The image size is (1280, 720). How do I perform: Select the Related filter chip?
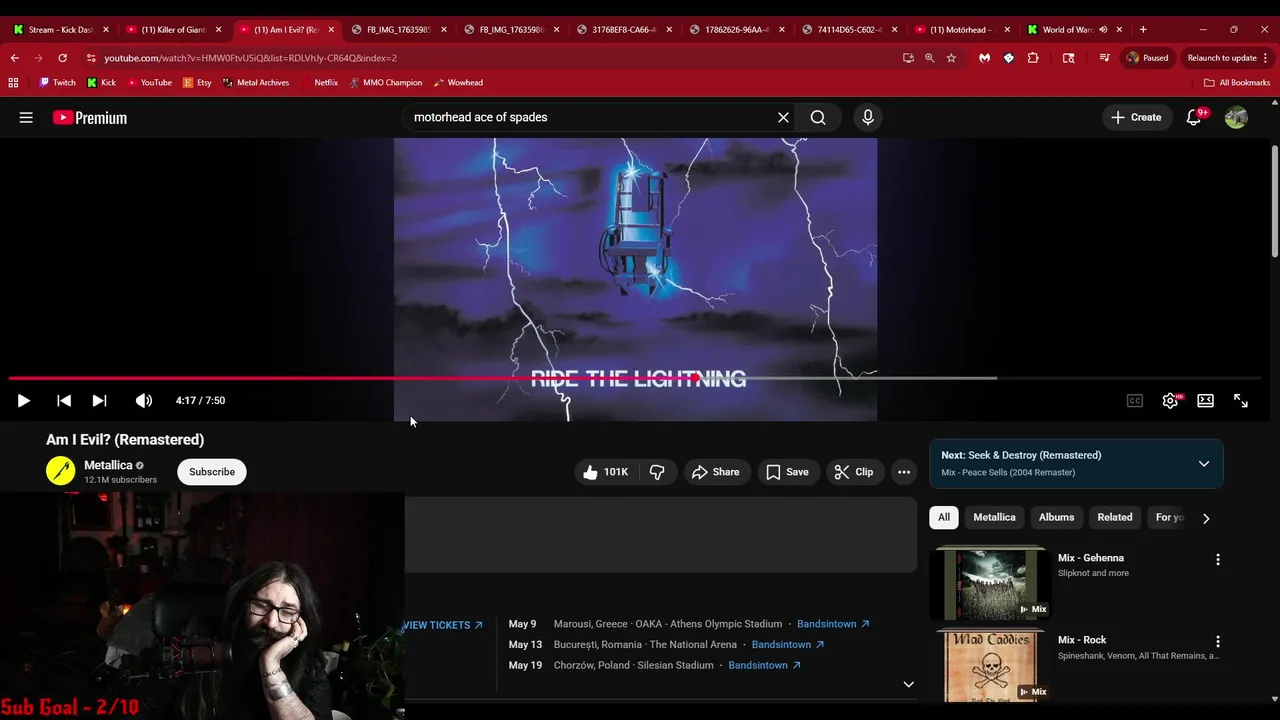click(x=1114, y=517)
